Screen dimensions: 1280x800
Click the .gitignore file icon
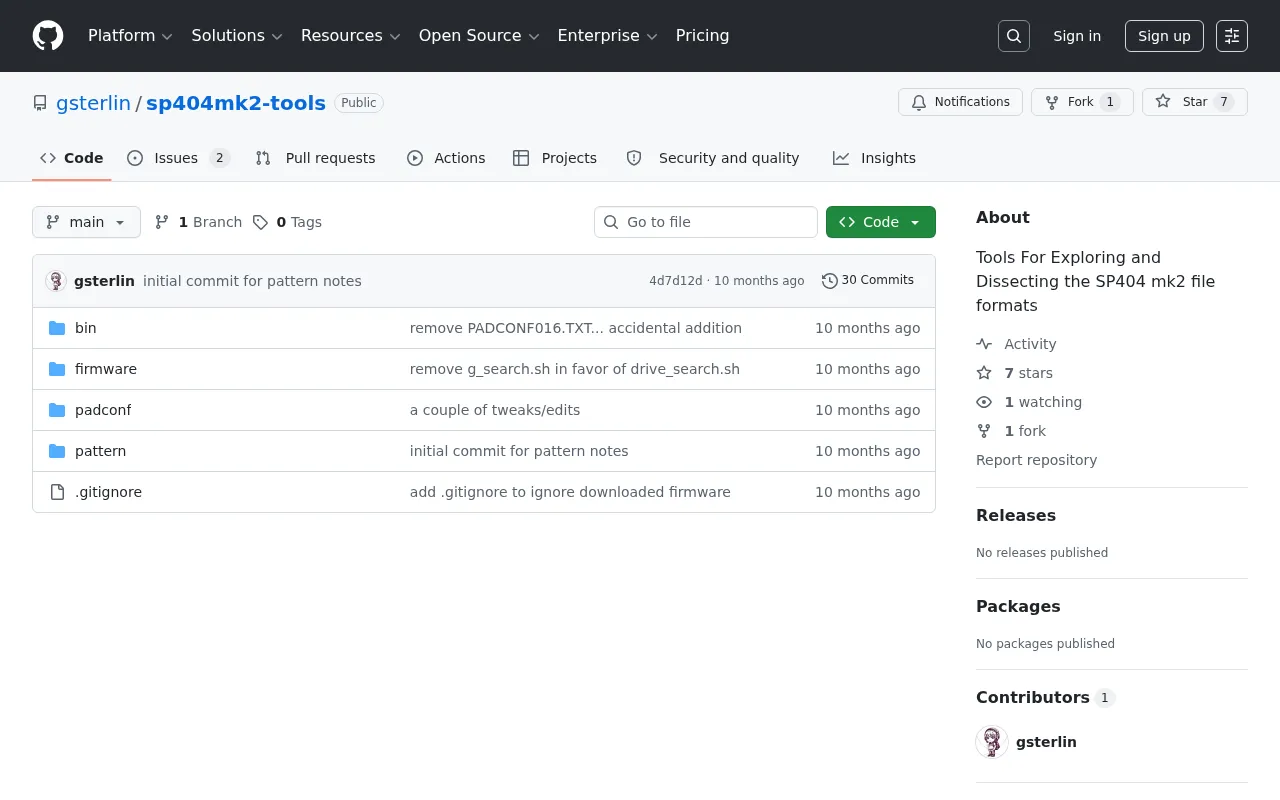57,492
